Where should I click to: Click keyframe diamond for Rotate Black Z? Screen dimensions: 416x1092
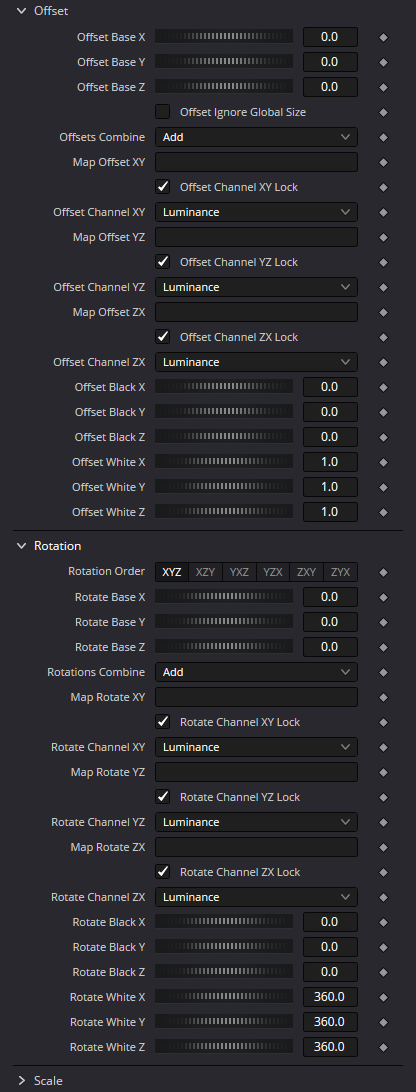pos(383,972)
